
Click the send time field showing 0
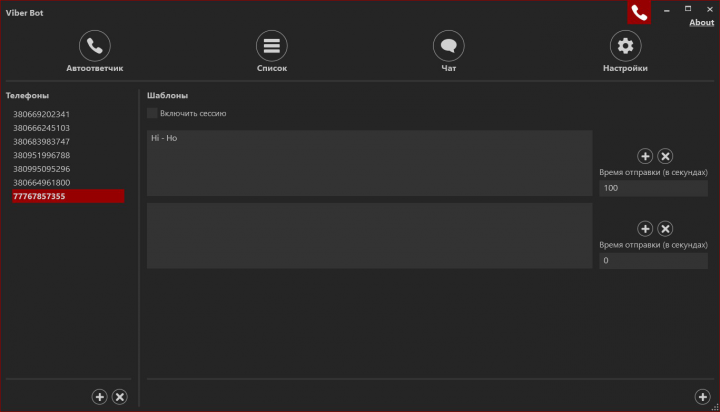click(x=653, y=261)
